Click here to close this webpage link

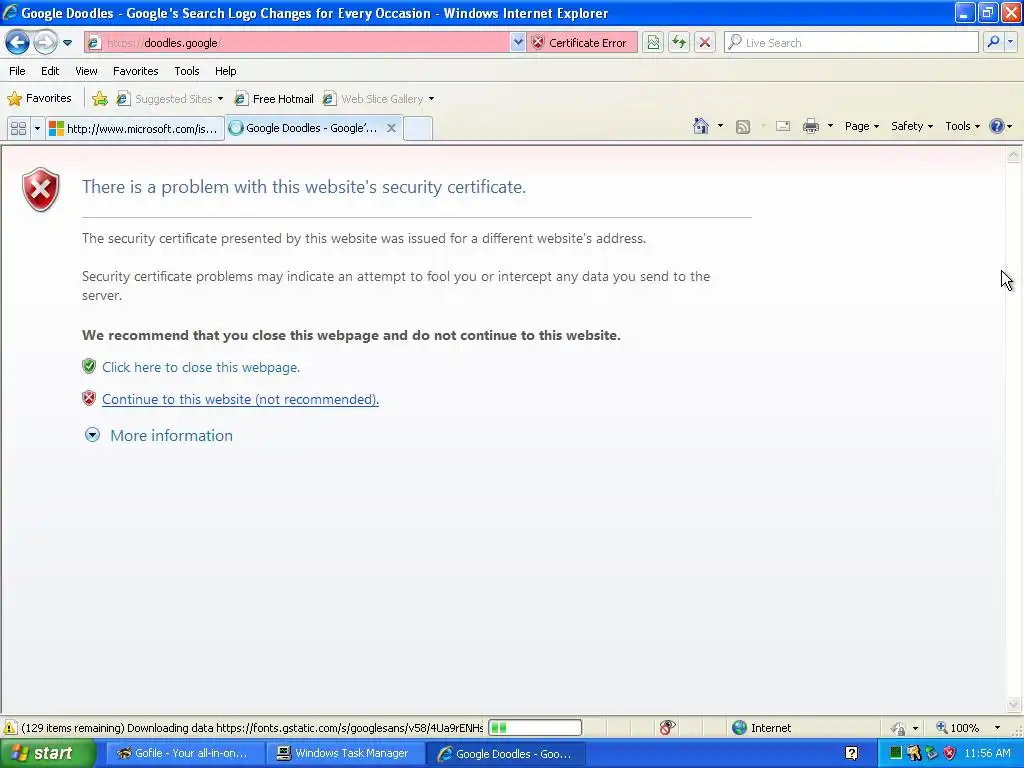[x=200, y=367]
